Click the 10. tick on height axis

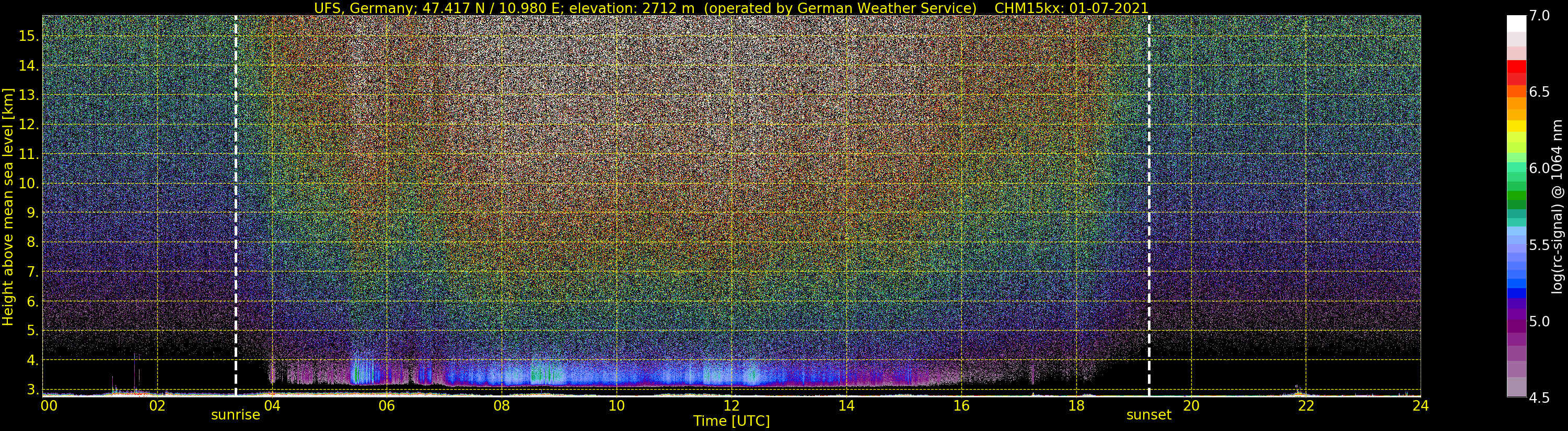pyautogui.click(x=29, y=184)
